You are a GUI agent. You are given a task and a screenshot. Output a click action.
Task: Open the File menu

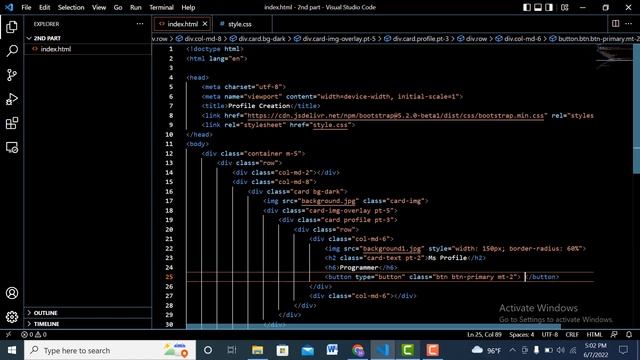tap(26, 7)
